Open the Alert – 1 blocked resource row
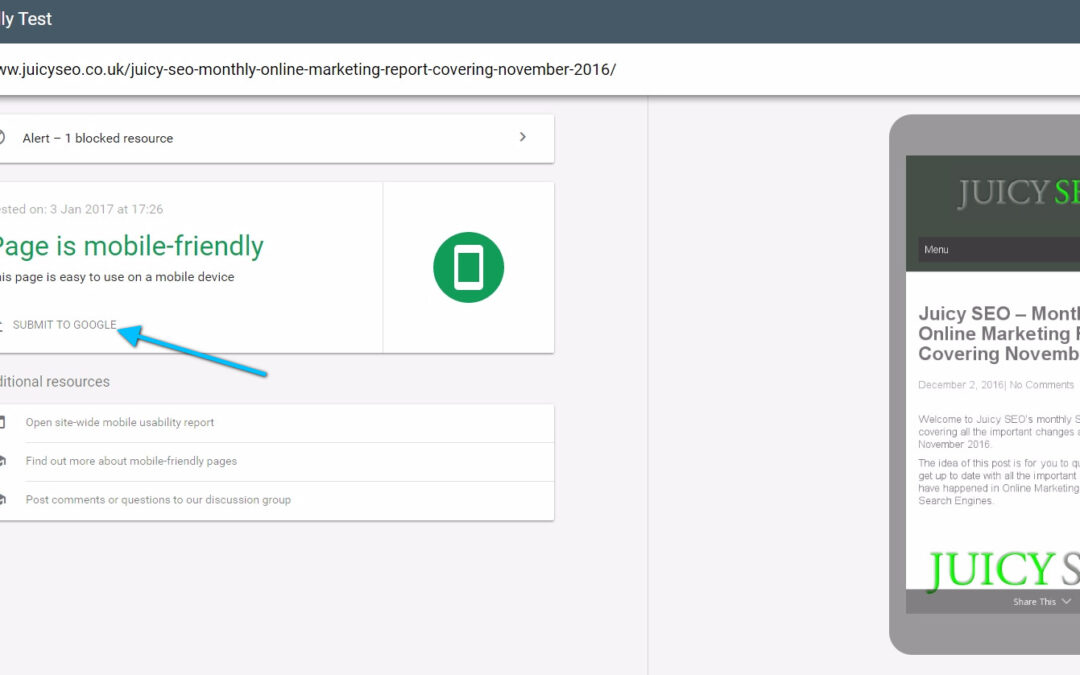1080x675 pixels. (276, 138)
